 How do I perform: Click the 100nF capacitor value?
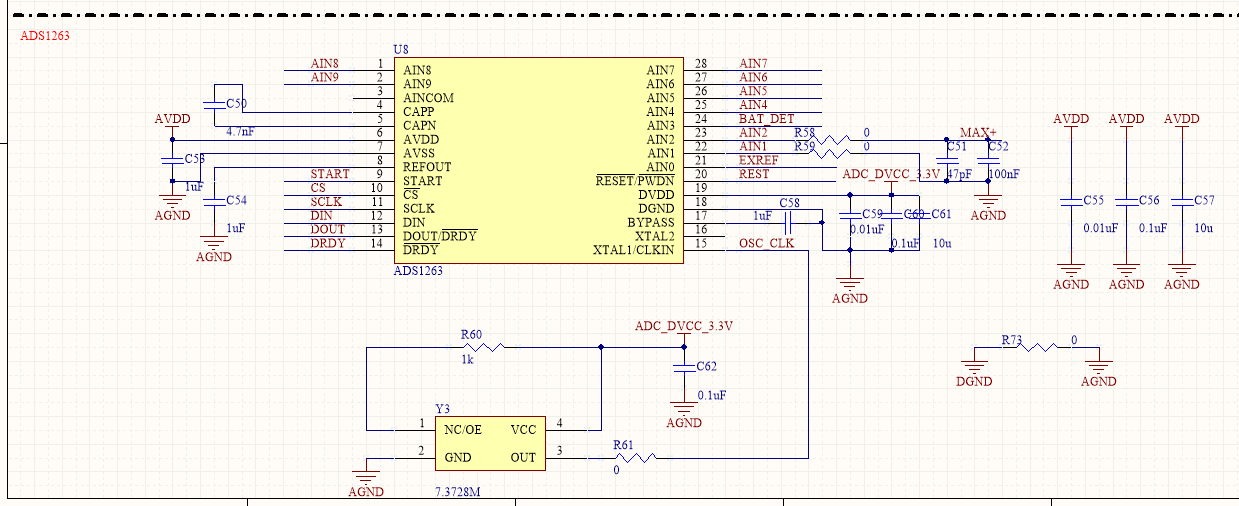click(1004, 174)
